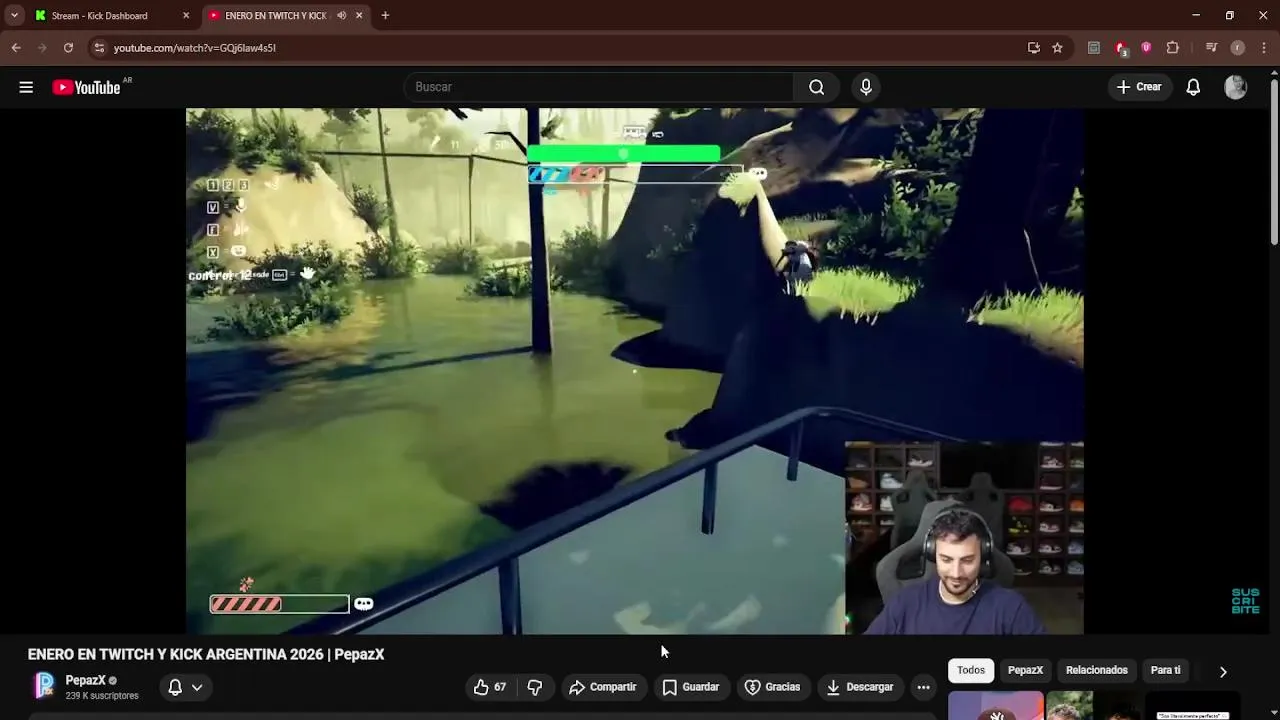Image resolution: width=1280 pixels, height=720 pixels.
Task: Go to the YouTube home logo
Action: click(x=87, y=87)
